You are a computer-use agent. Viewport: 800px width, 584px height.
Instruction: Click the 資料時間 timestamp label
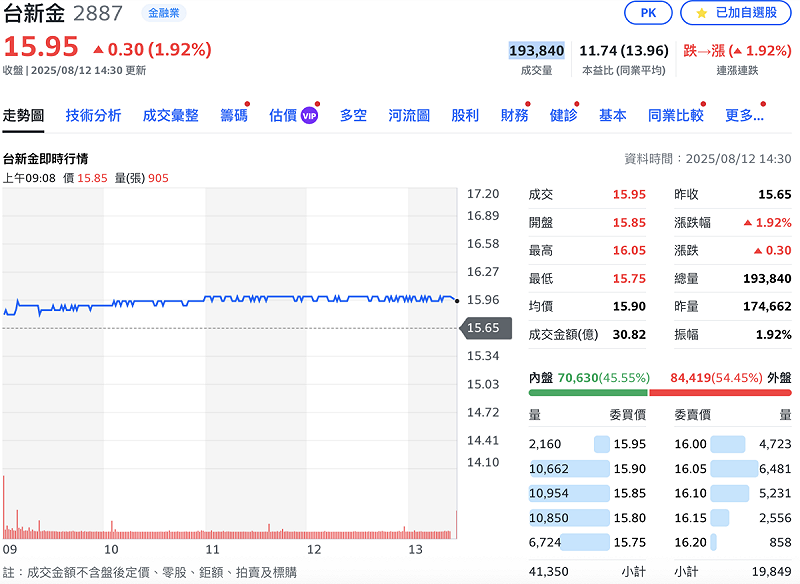click(708, 159)
